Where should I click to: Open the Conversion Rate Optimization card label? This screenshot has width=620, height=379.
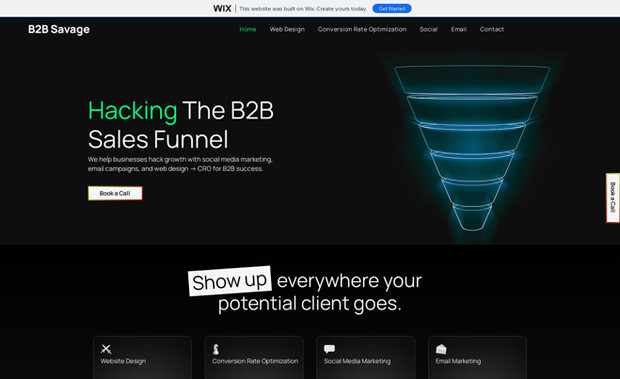(255, 361)
